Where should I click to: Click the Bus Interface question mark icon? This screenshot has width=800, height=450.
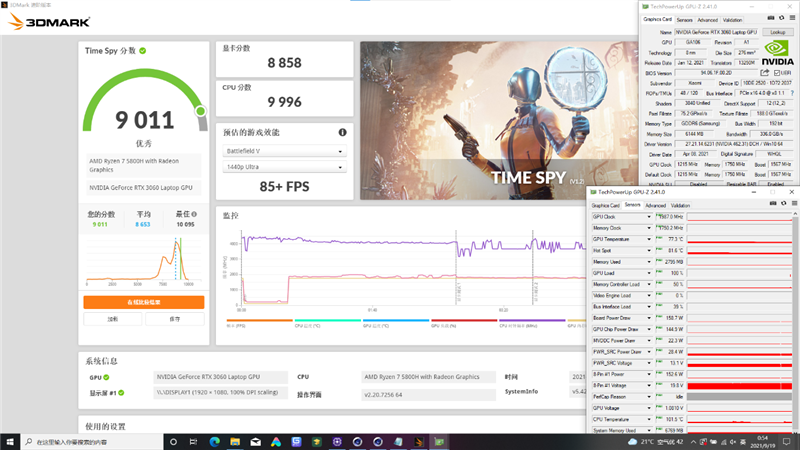point(792,93)
